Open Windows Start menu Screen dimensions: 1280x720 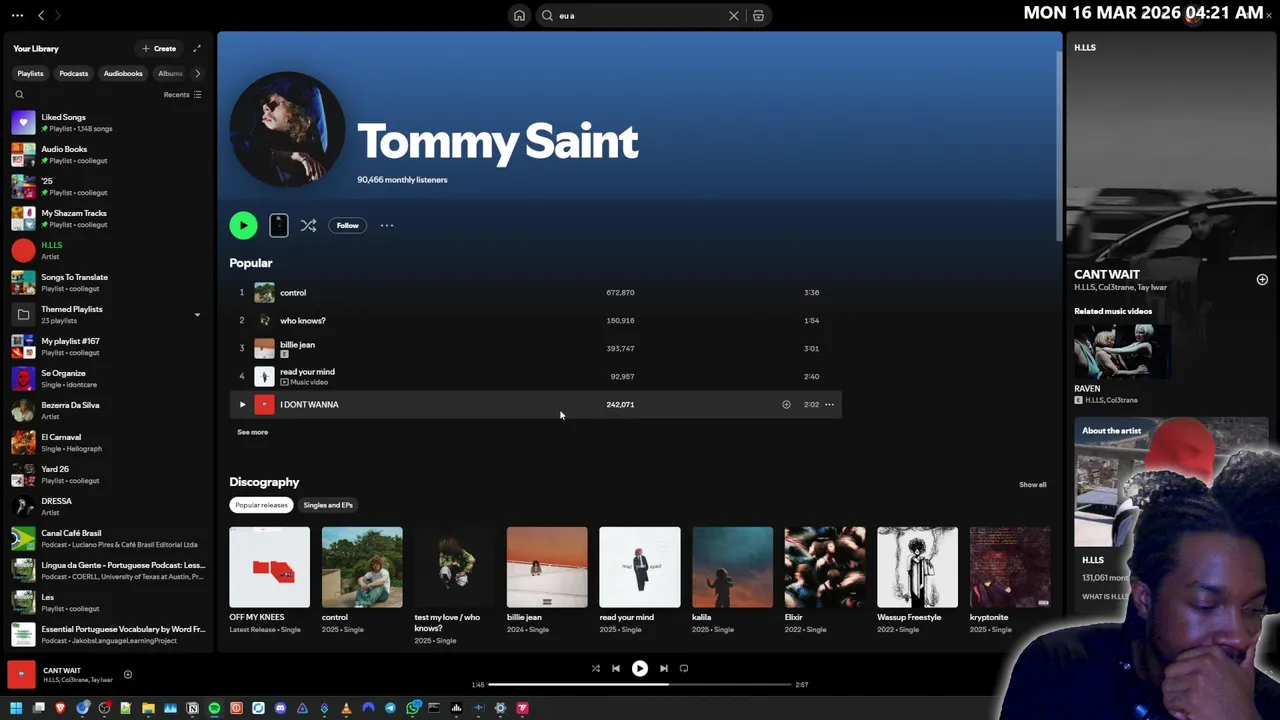coord(16,708)
